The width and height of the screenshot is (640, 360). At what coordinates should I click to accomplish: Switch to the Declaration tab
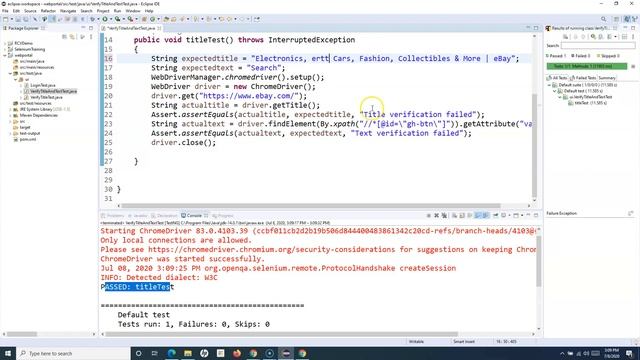point(164,216)
